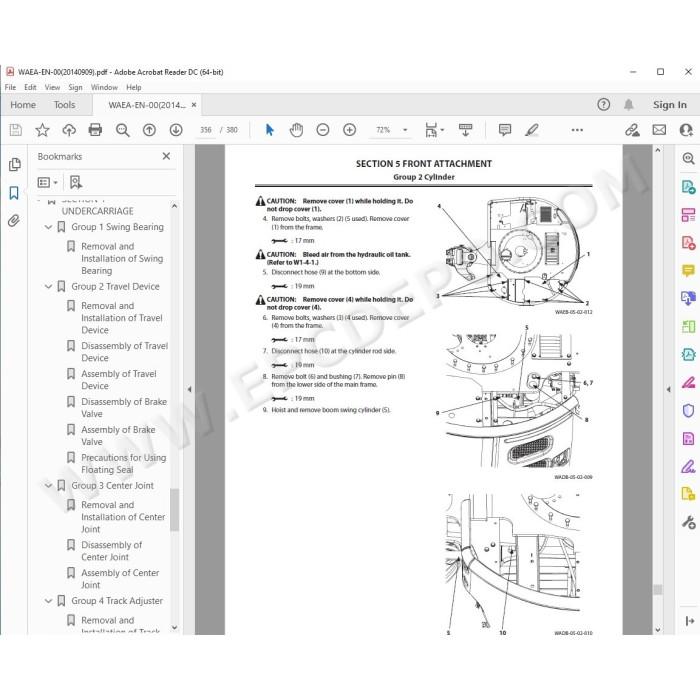700x700 pixels.
Task: Collapse left navigation pane arrow
Action: [189, 389]
